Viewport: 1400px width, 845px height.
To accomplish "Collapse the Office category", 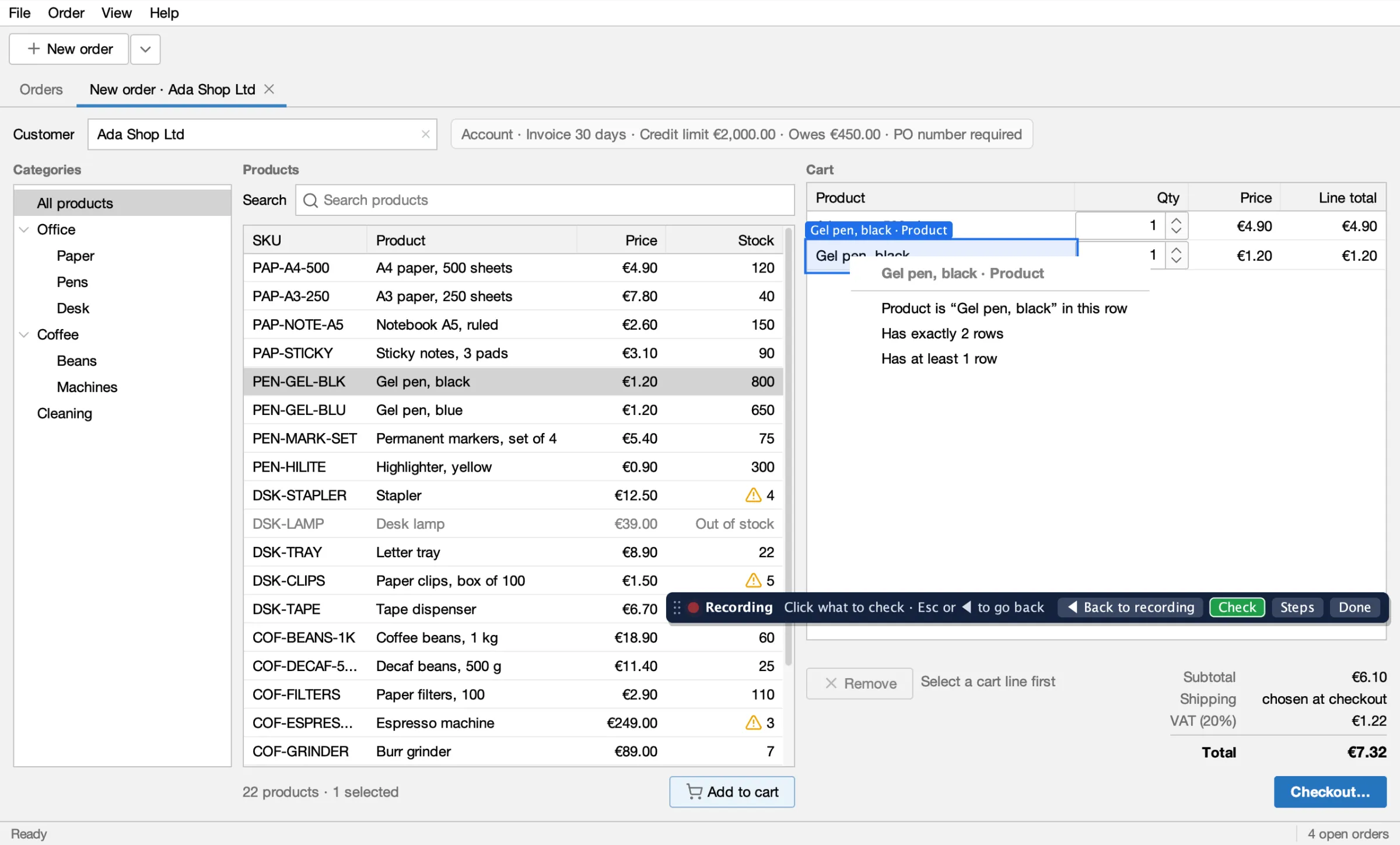I will tap(24, 229).
